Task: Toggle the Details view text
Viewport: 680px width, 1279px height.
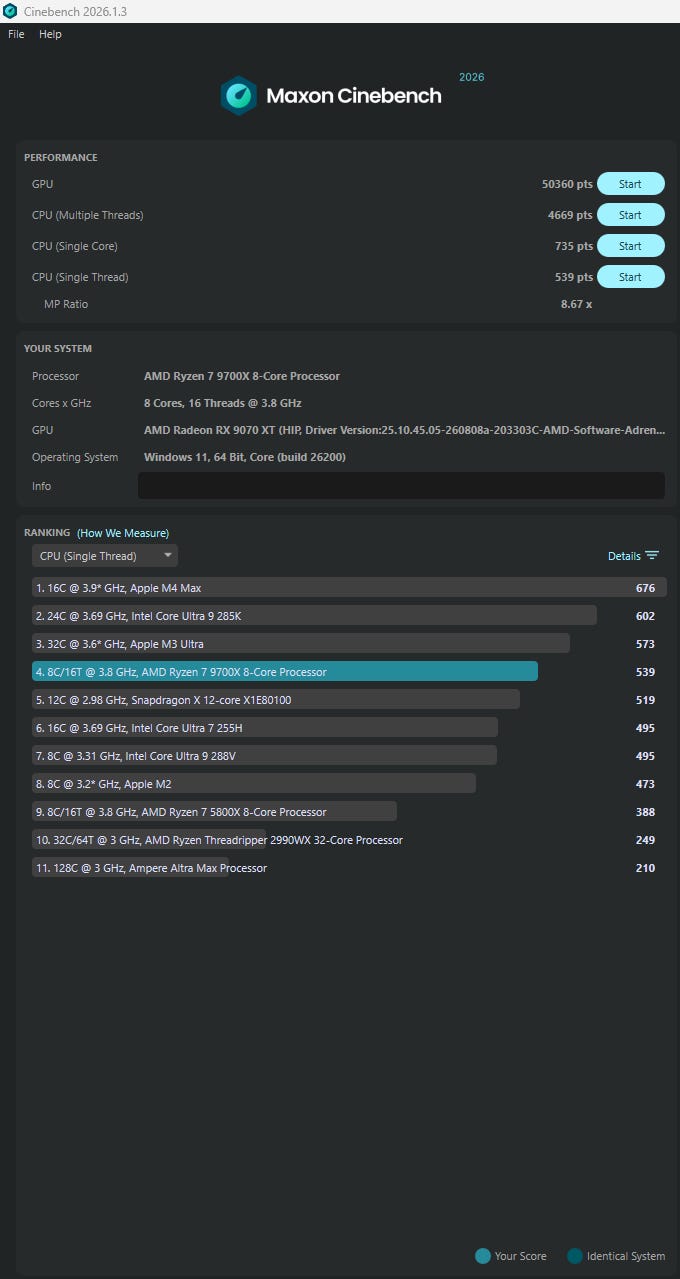Action: pos(624,556)
